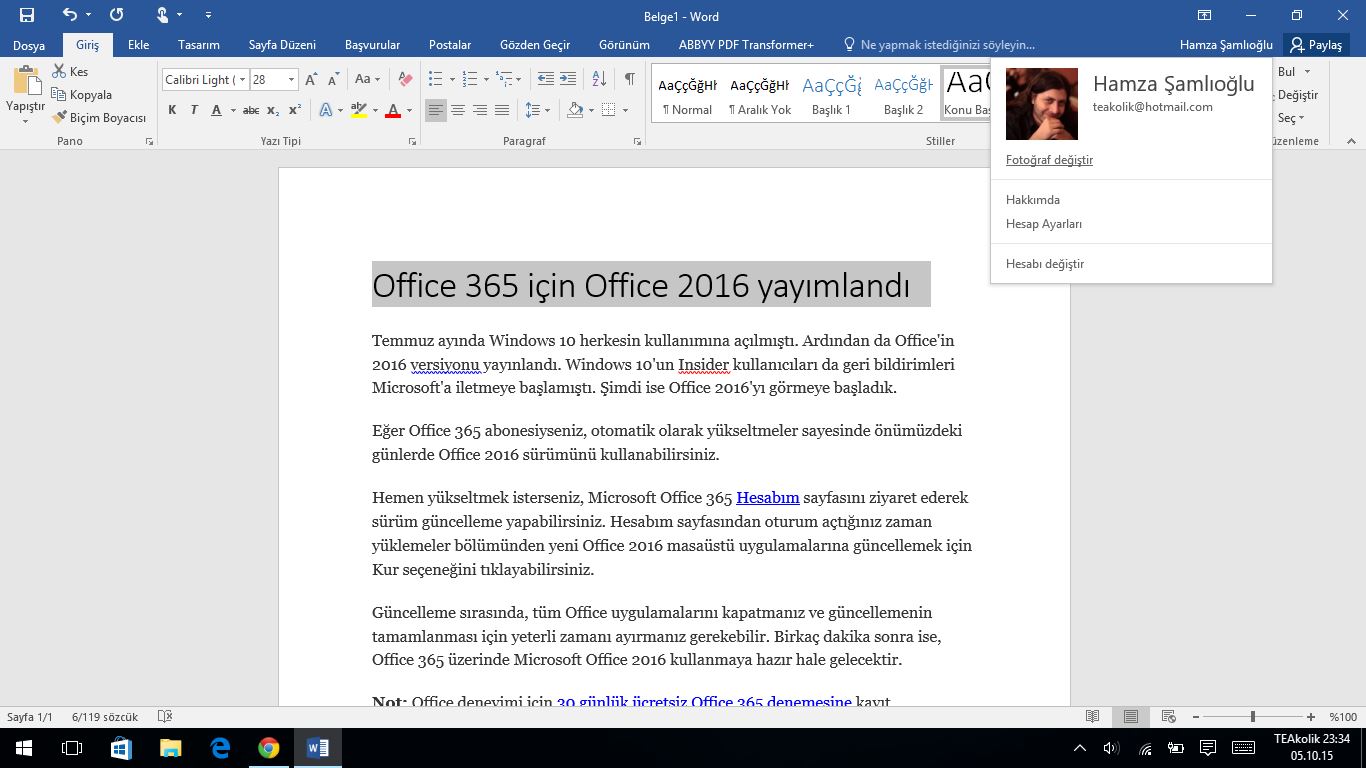Image resolution: width=1366 pixels, height=768 pixels.
Task: Apply shading with paint bucket icon
Action: tap(575, 110)
